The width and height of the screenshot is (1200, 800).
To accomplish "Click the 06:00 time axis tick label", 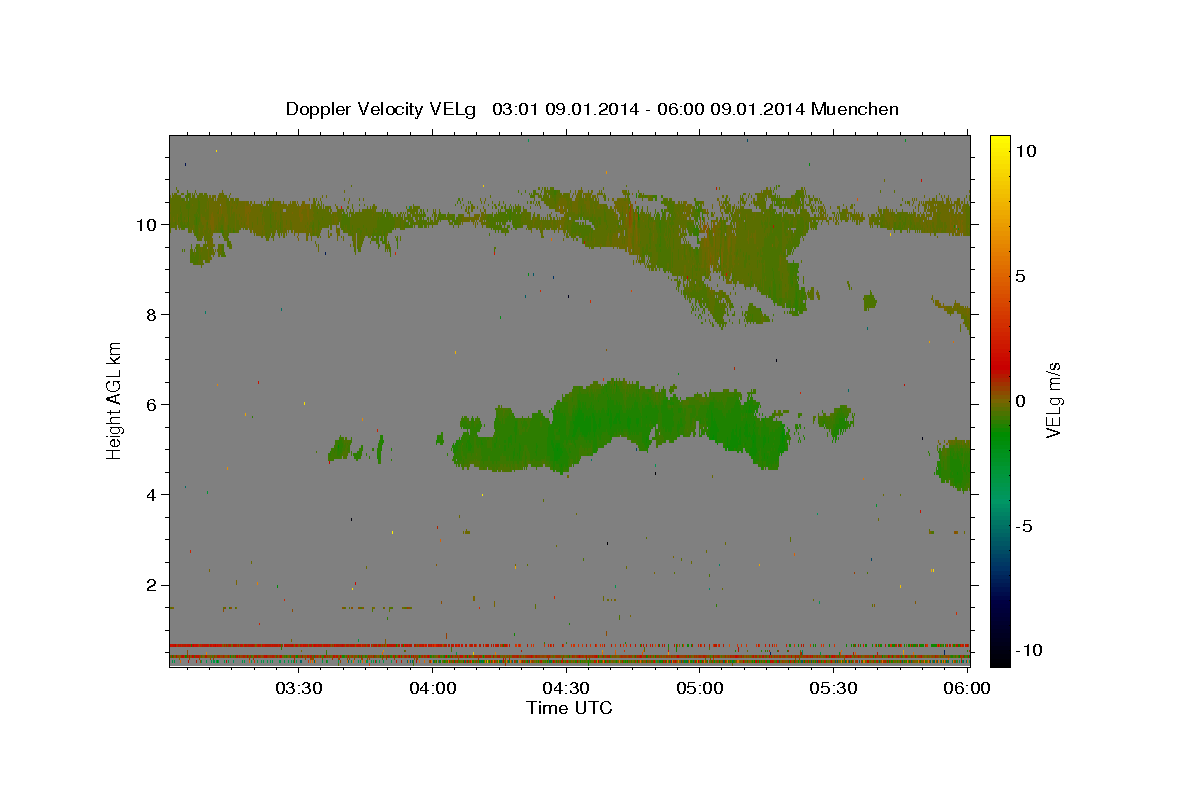I will pos(967,688).
